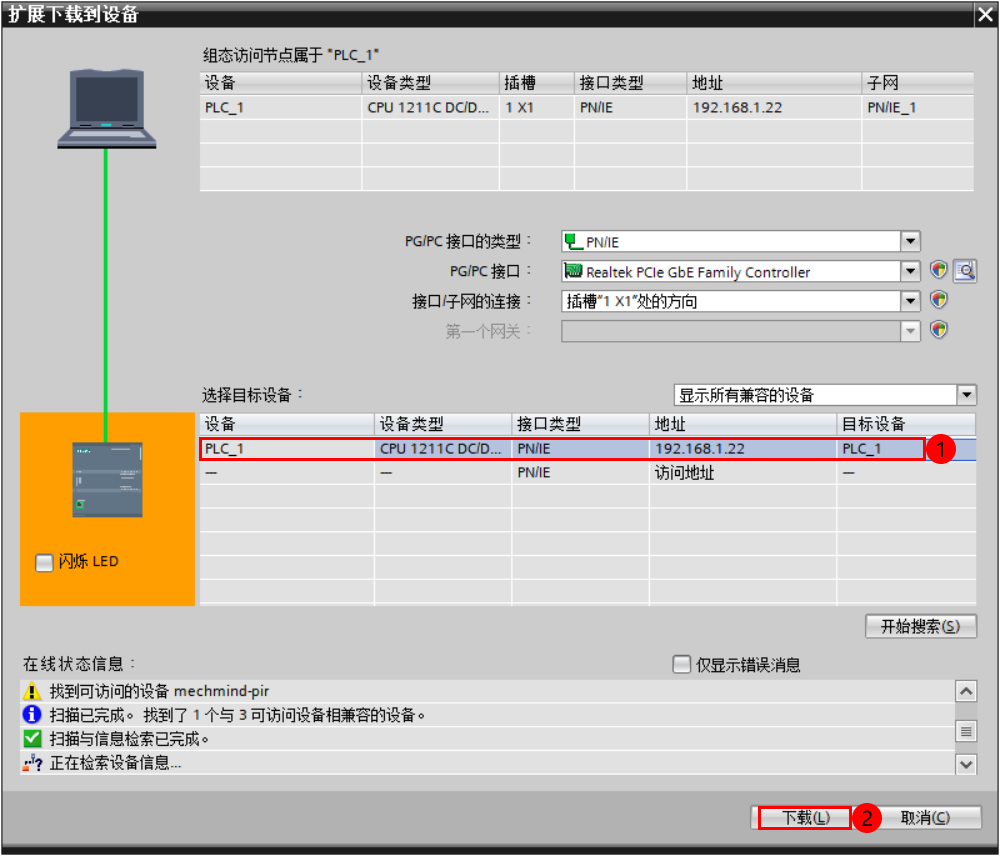The width and height of the screenshot is (1000, 856).
Task: Open the PG/PC接口 dropdown arrow
Action: pyautogui.click(x=910, y=270)
